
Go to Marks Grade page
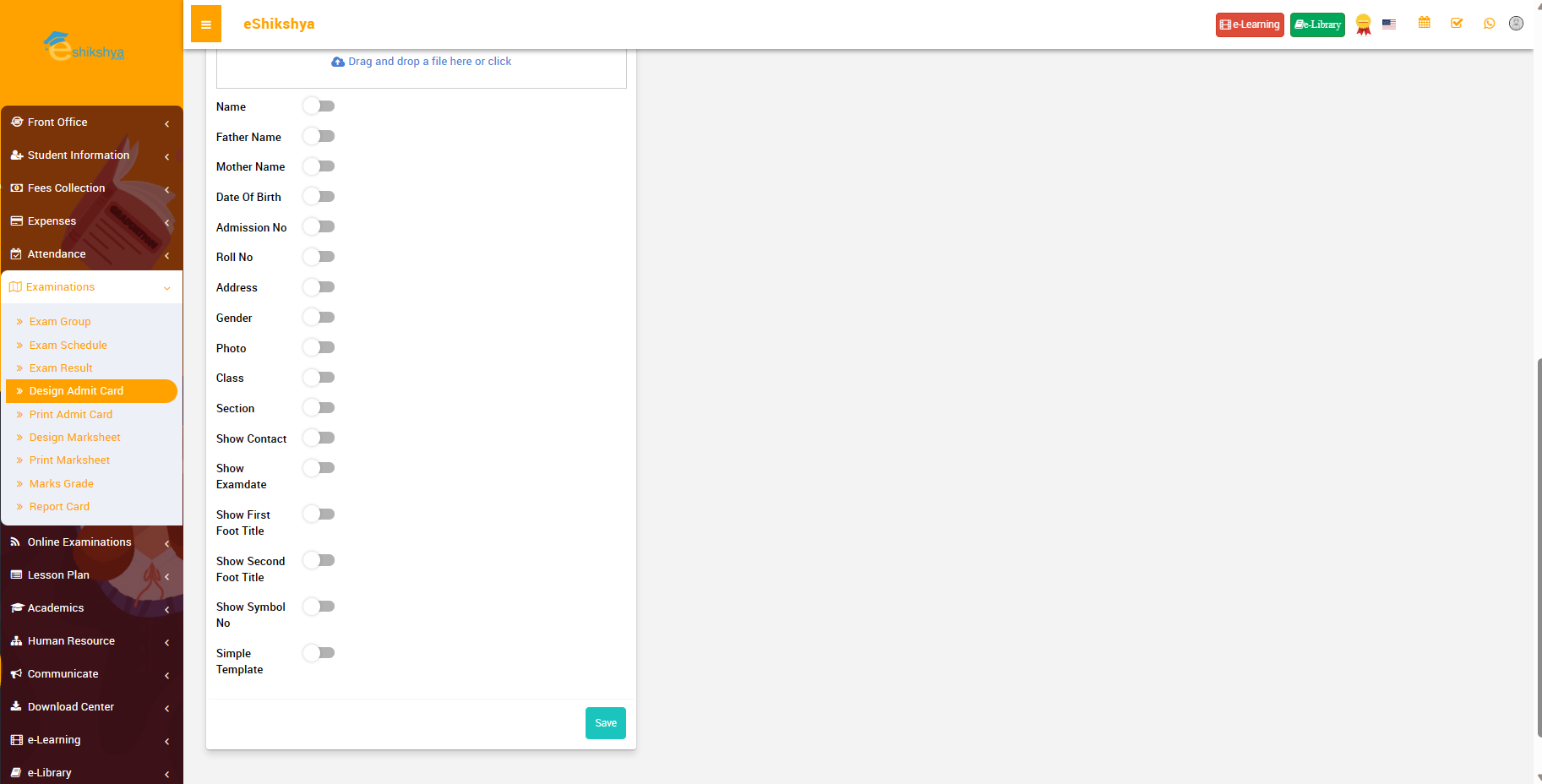point(62,484)
